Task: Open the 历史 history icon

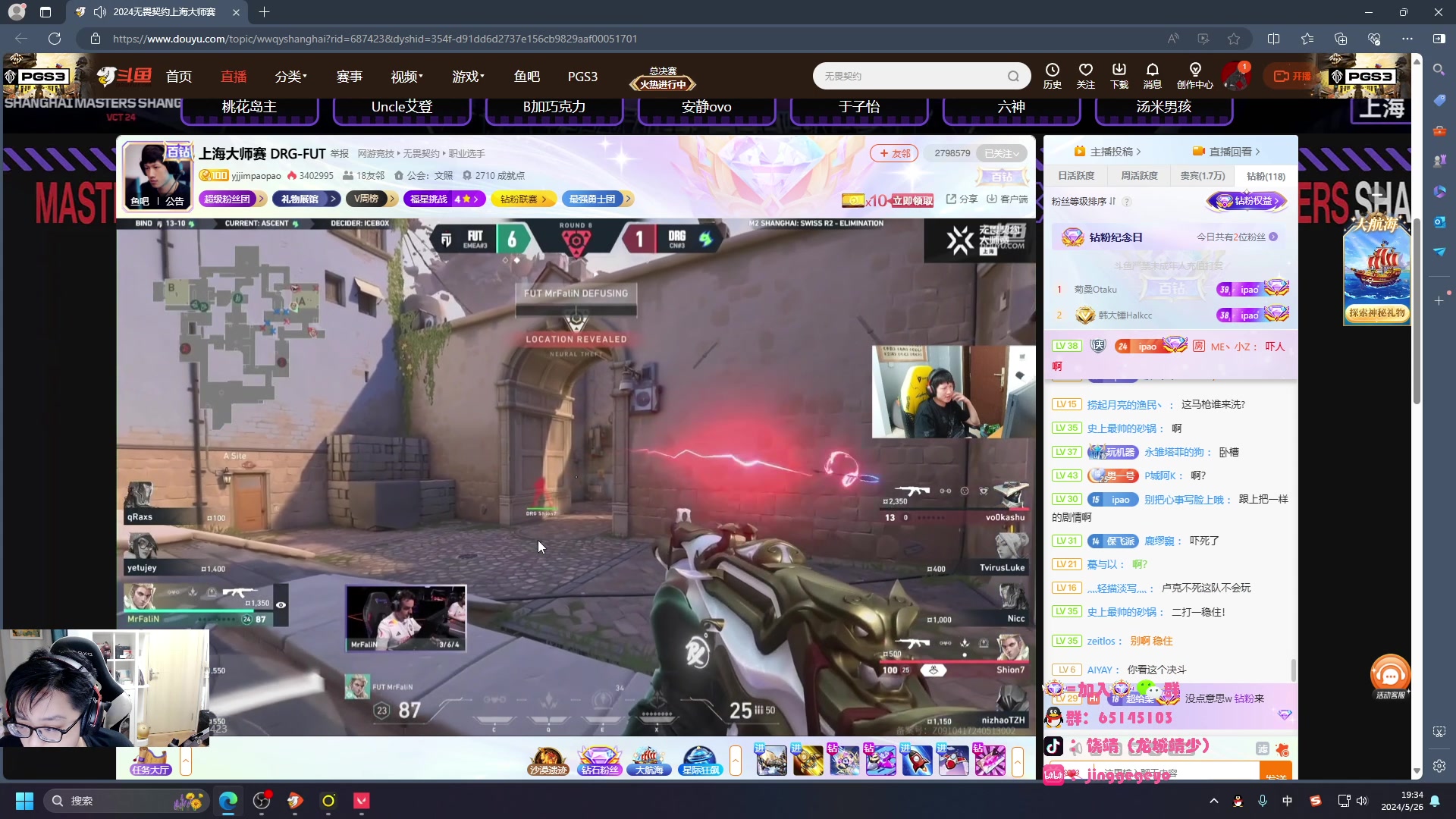Action: click(1052, 76)
